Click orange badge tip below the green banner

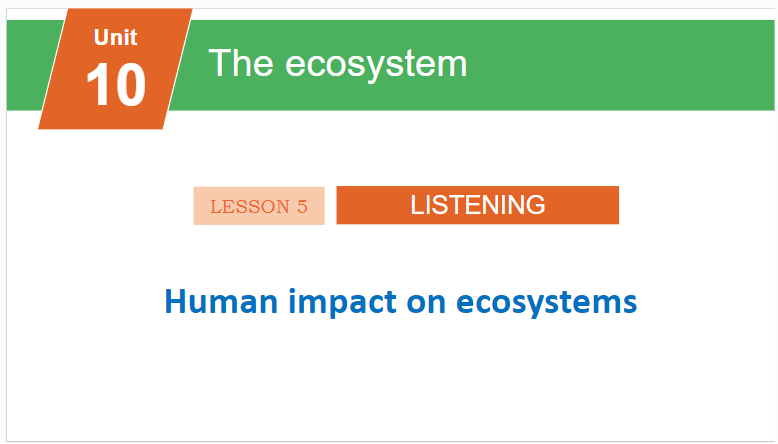point(102,120)
